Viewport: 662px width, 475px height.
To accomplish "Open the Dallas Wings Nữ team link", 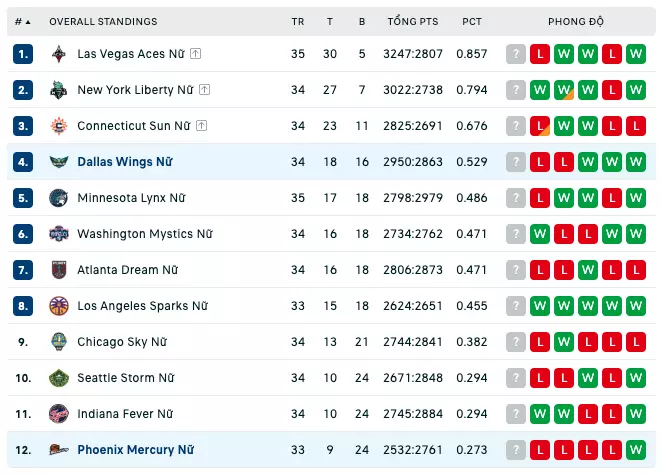I will [x=125, y=162].
